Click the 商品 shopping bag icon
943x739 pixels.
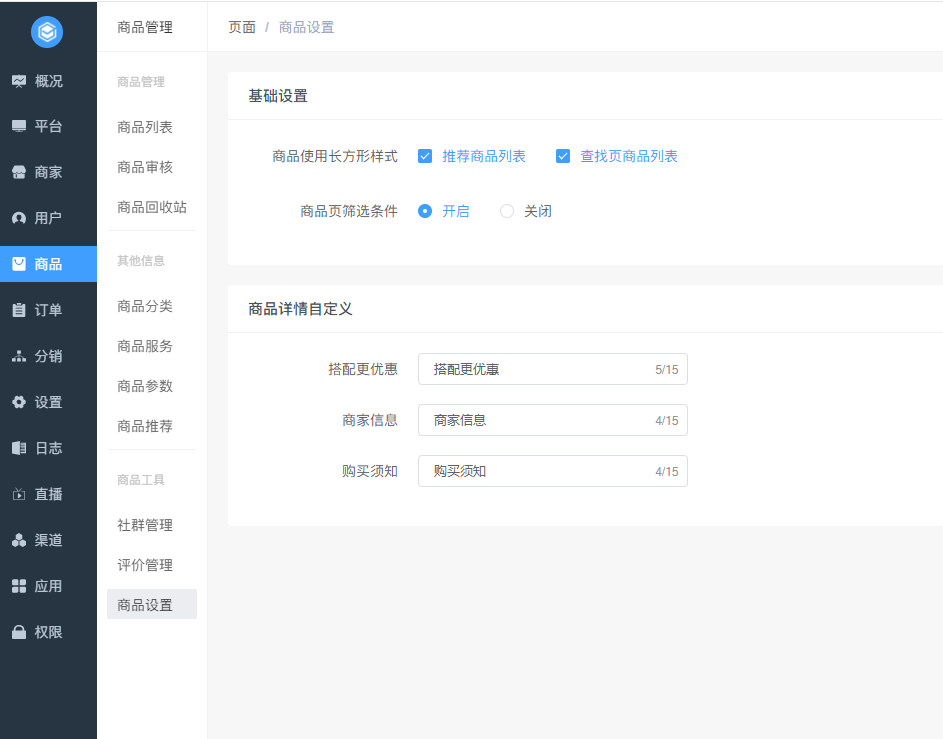19,264
